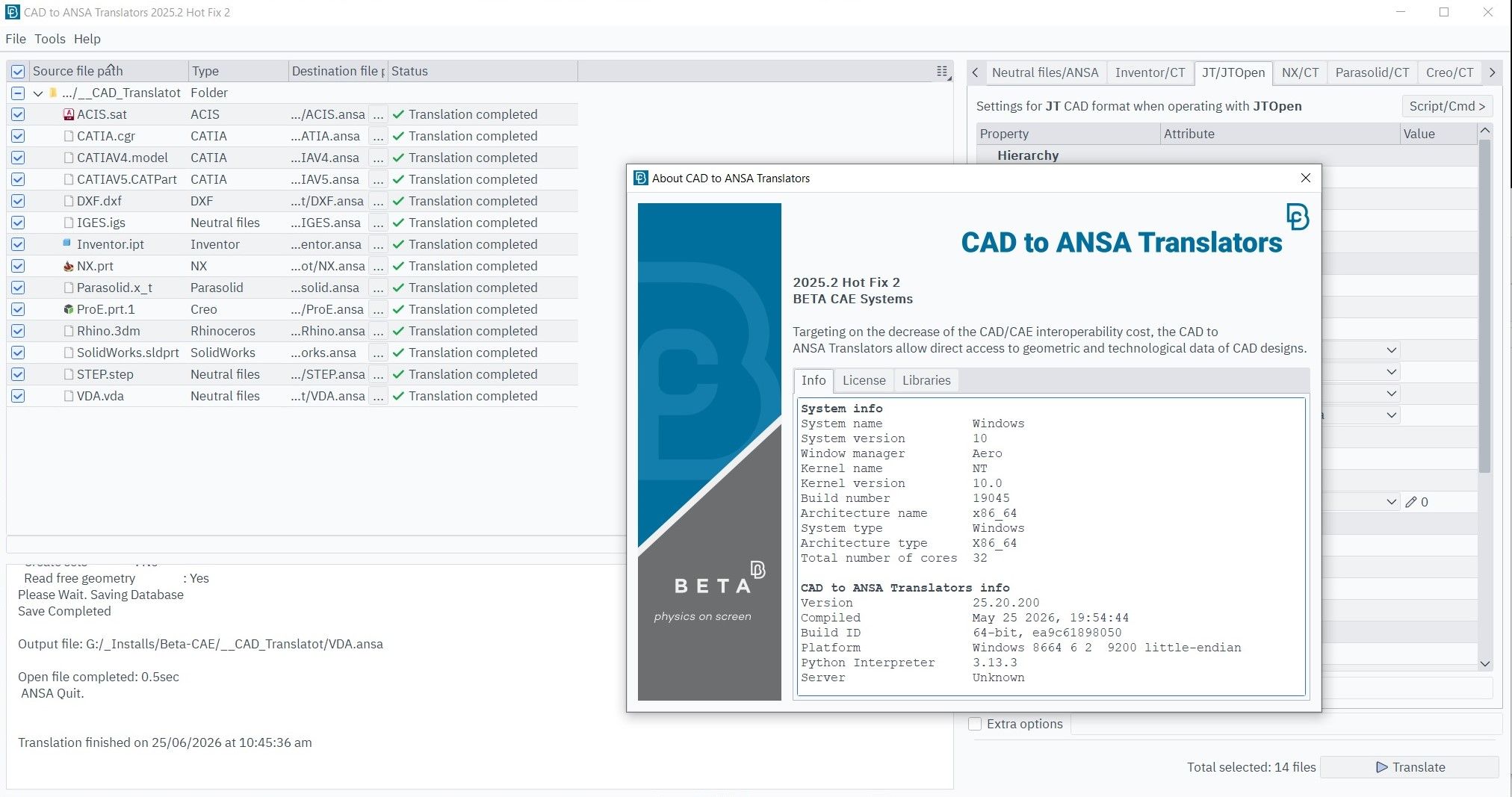Open the Script/Cmd panel button

coord(1447,106)
